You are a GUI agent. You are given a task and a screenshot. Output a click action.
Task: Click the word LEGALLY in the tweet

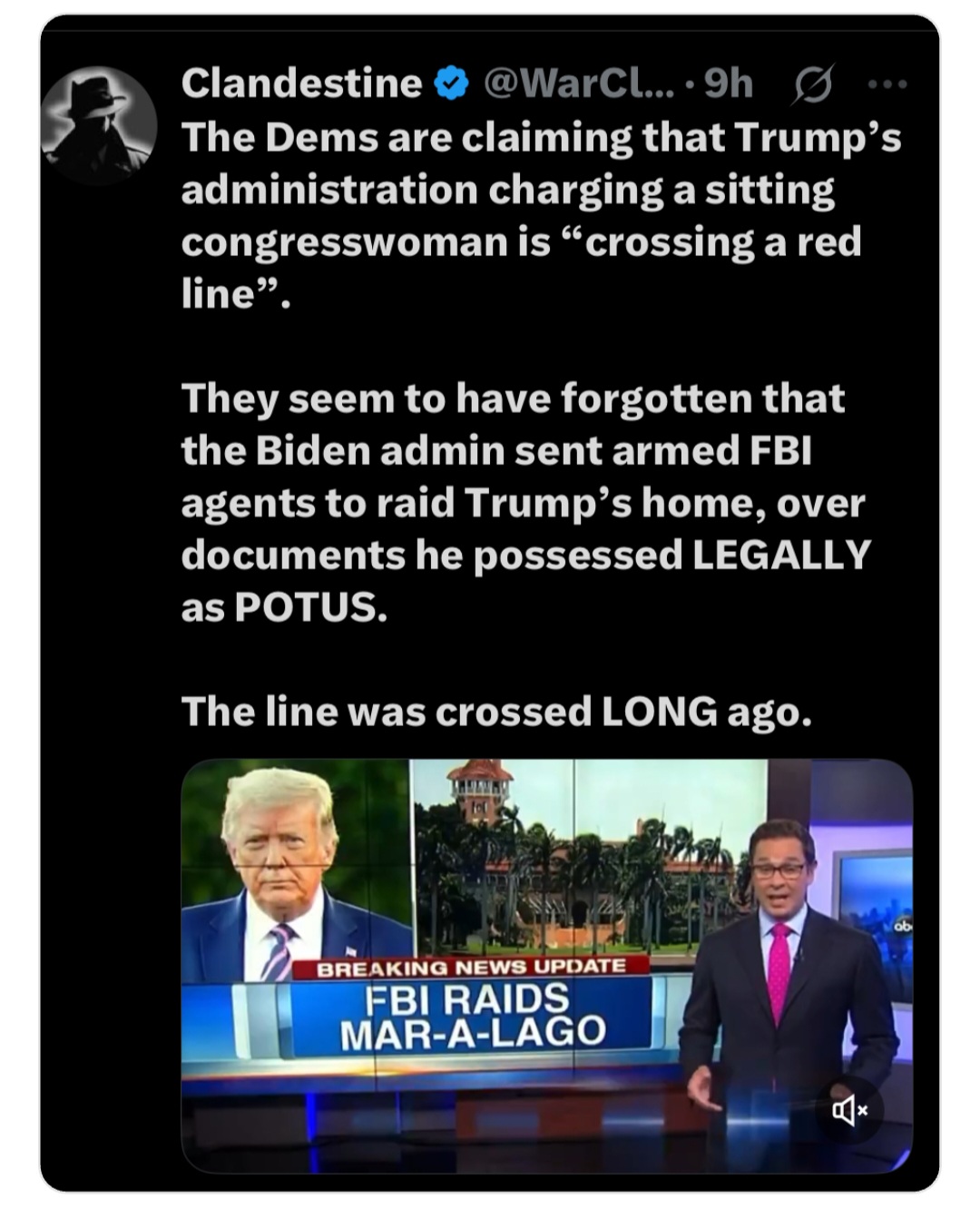[x=781, y=555]
